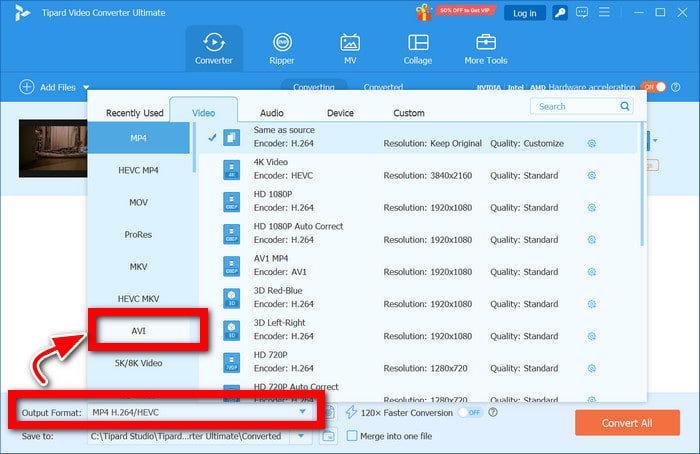Choose the HD 1080P preset
This screenshot has width=700, height=454.
[417, 201]
